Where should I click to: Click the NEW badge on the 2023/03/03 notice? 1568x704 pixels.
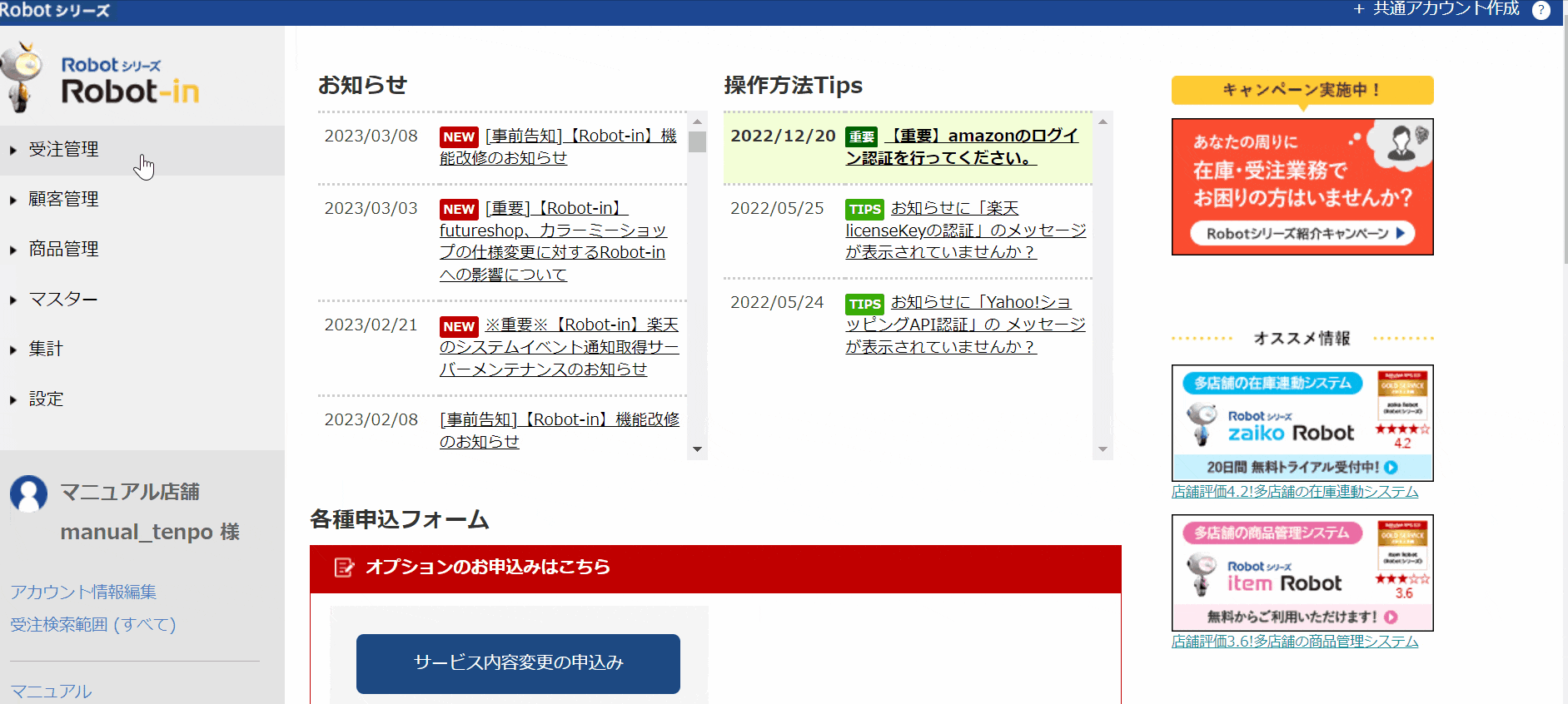click(459, 210)
